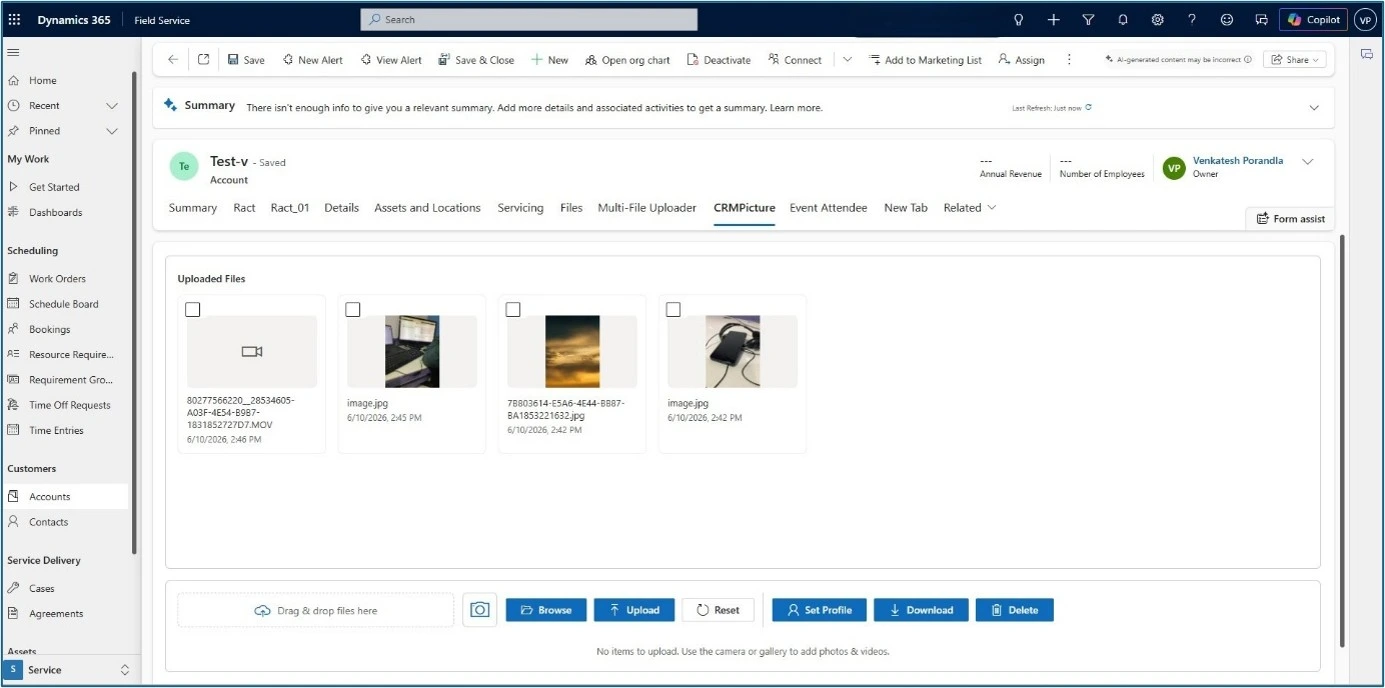This screenshot has width=1385, height=688.
Task: Switch to the Event Attendee tab
Action: (828, 208)
